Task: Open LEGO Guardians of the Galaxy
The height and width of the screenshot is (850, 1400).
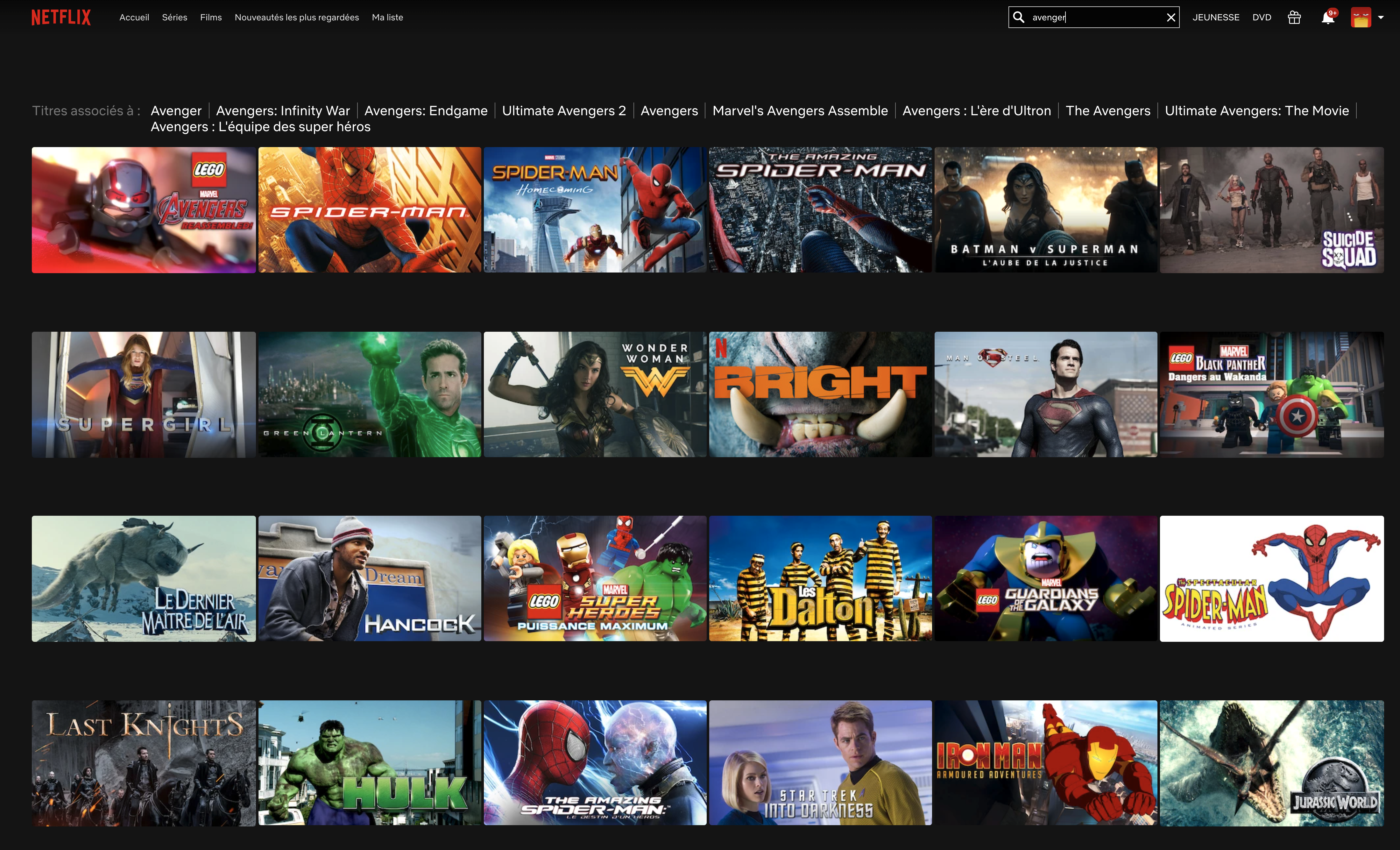Action: [x=1046, y=578]
